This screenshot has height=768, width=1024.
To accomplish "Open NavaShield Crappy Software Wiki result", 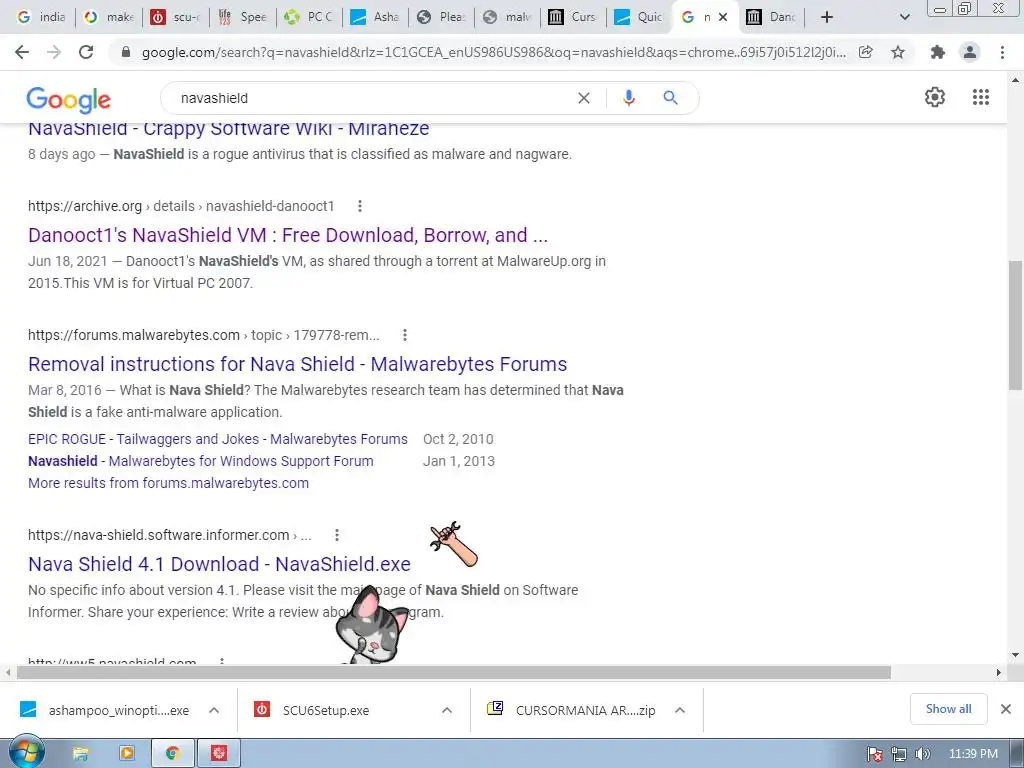I will click(x=229, y=129).
